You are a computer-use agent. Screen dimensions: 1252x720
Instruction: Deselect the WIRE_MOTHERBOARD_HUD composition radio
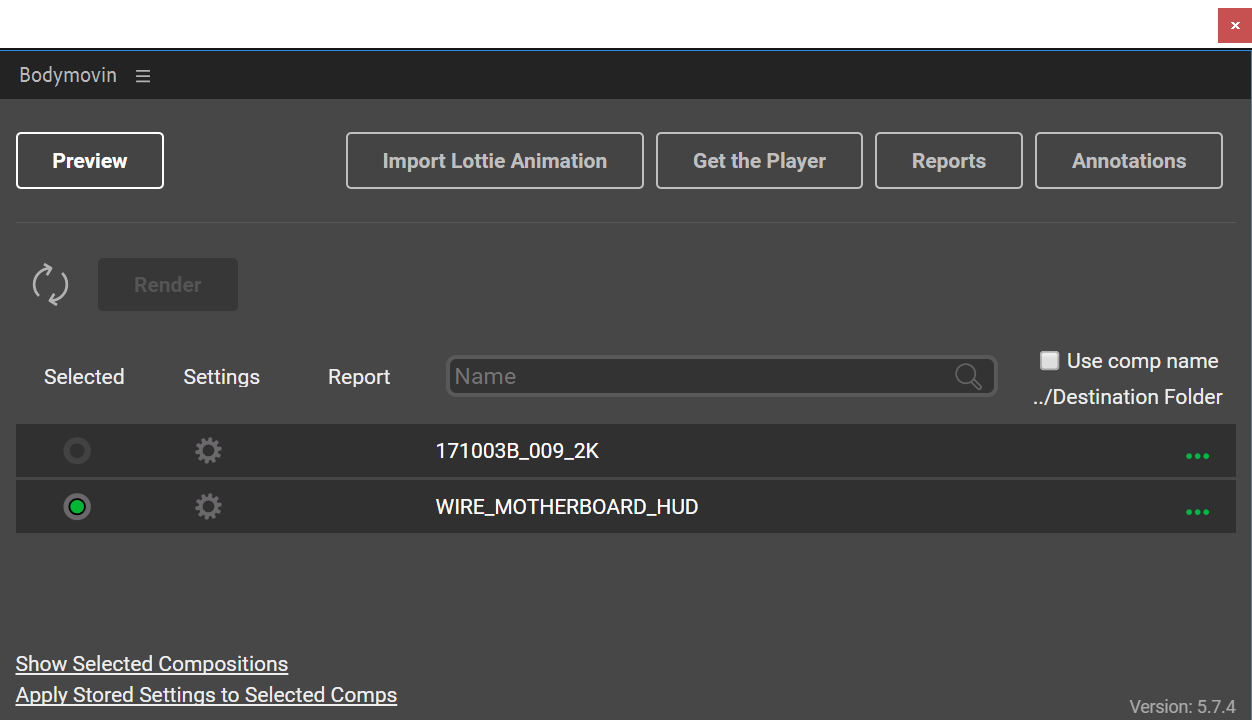click(77, 507)
